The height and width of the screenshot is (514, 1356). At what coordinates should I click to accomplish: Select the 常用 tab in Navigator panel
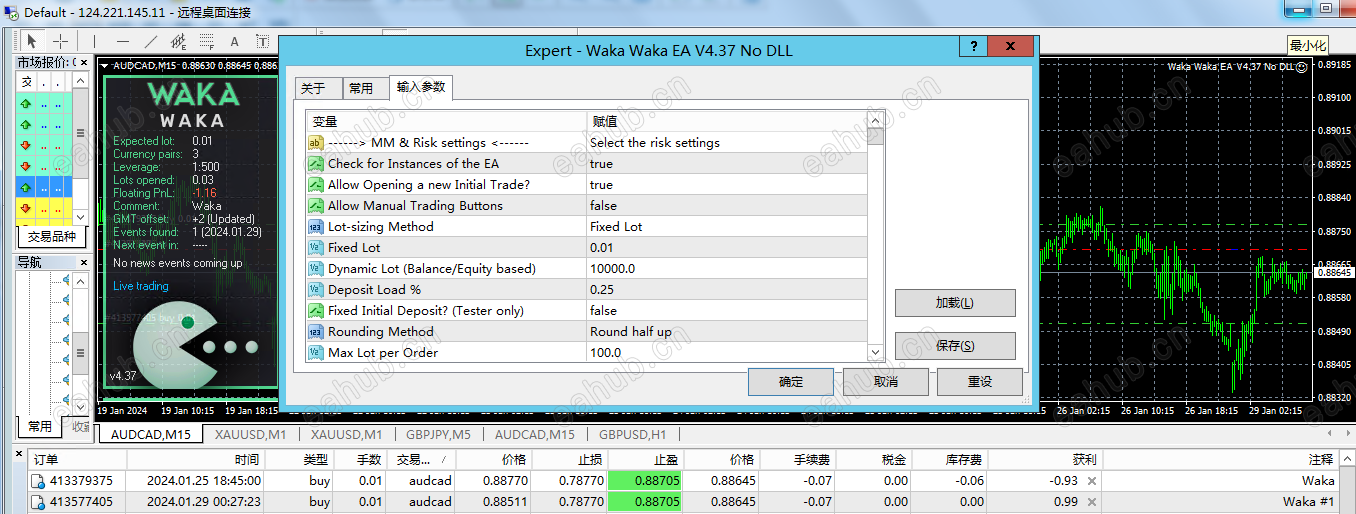coord(40,426)
